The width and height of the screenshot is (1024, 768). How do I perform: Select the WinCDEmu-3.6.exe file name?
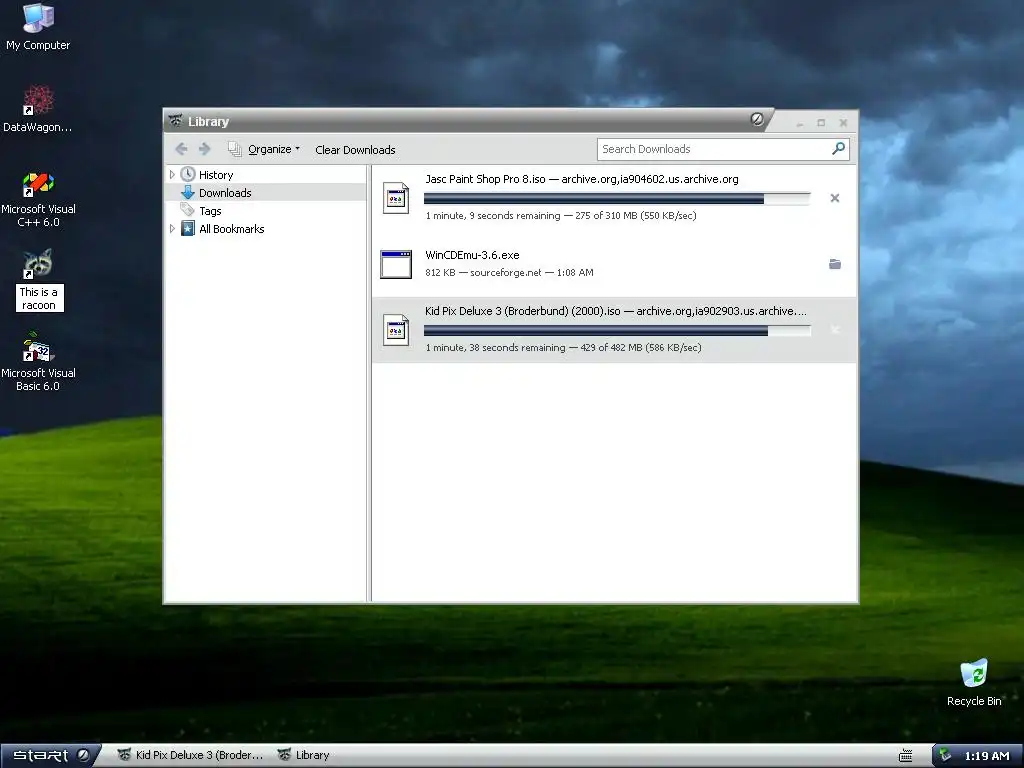[472, 255]
